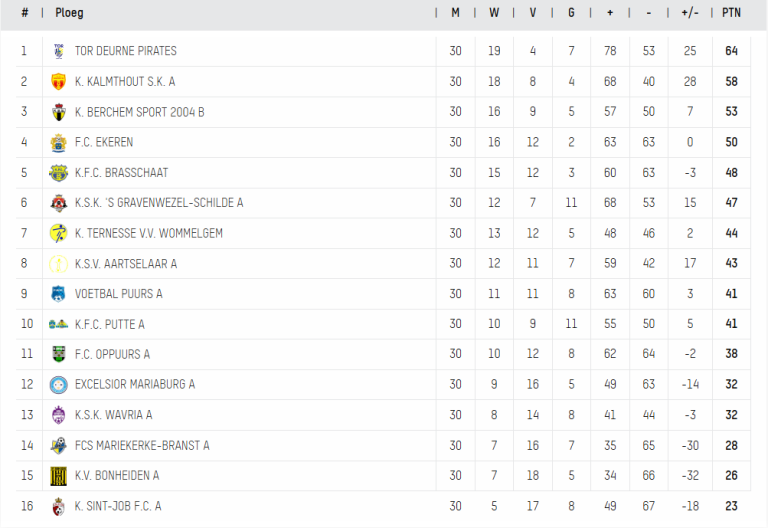
Task: Sort by the PTN column header
Action: click(731, 13)
